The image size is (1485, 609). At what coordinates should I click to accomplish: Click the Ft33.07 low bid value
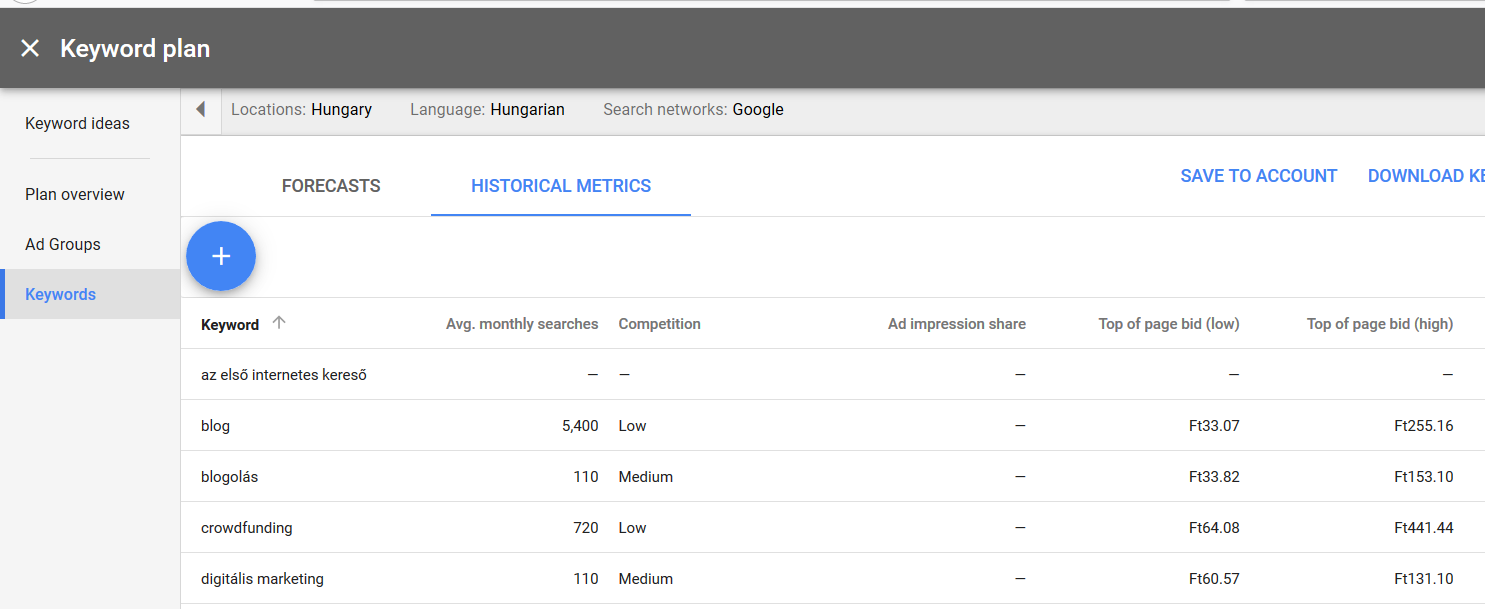pyautogui.click(x=1214, y=426)
